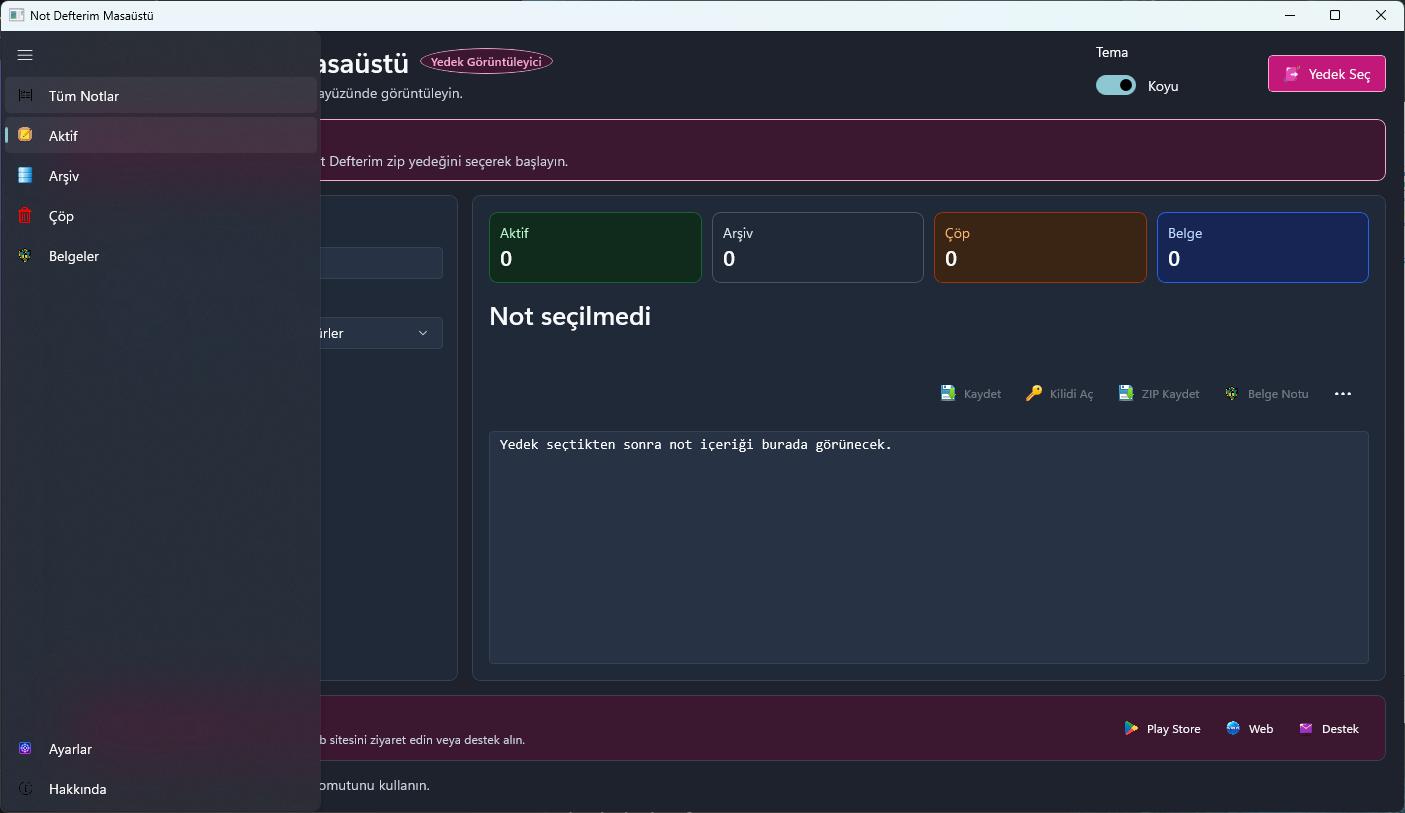Click the Belge count card
The image size is (1405, 813).
pyautogui.click(x=1263, y=247)
